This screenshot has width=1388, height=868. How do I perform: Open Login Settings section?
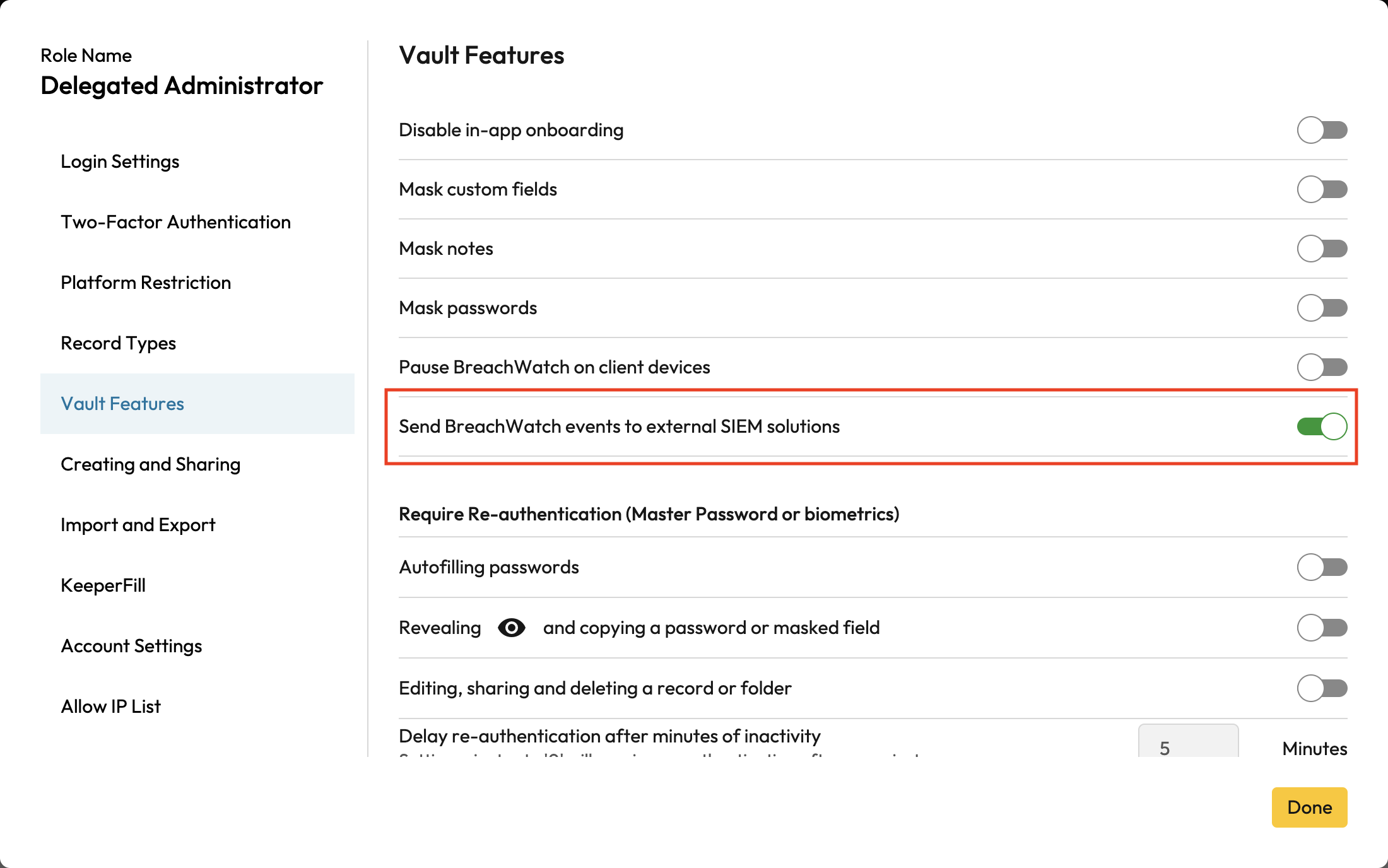pos(120,161)
